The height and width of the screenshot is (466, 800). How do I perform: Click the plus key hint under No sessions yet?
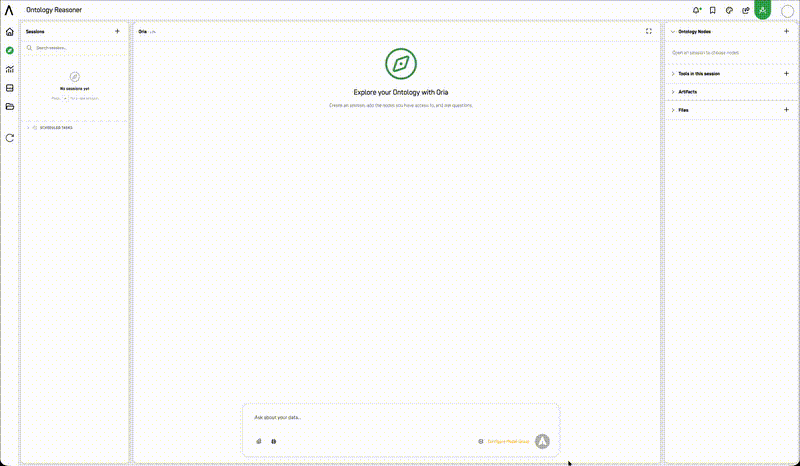[65, 98]
